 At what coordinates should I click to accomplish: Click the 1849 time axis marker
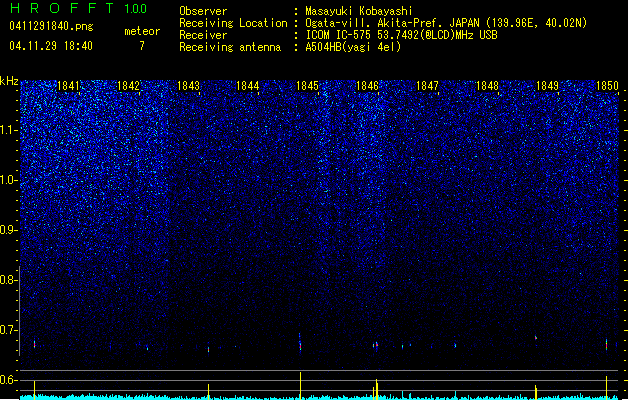click(x=548, y=86)
